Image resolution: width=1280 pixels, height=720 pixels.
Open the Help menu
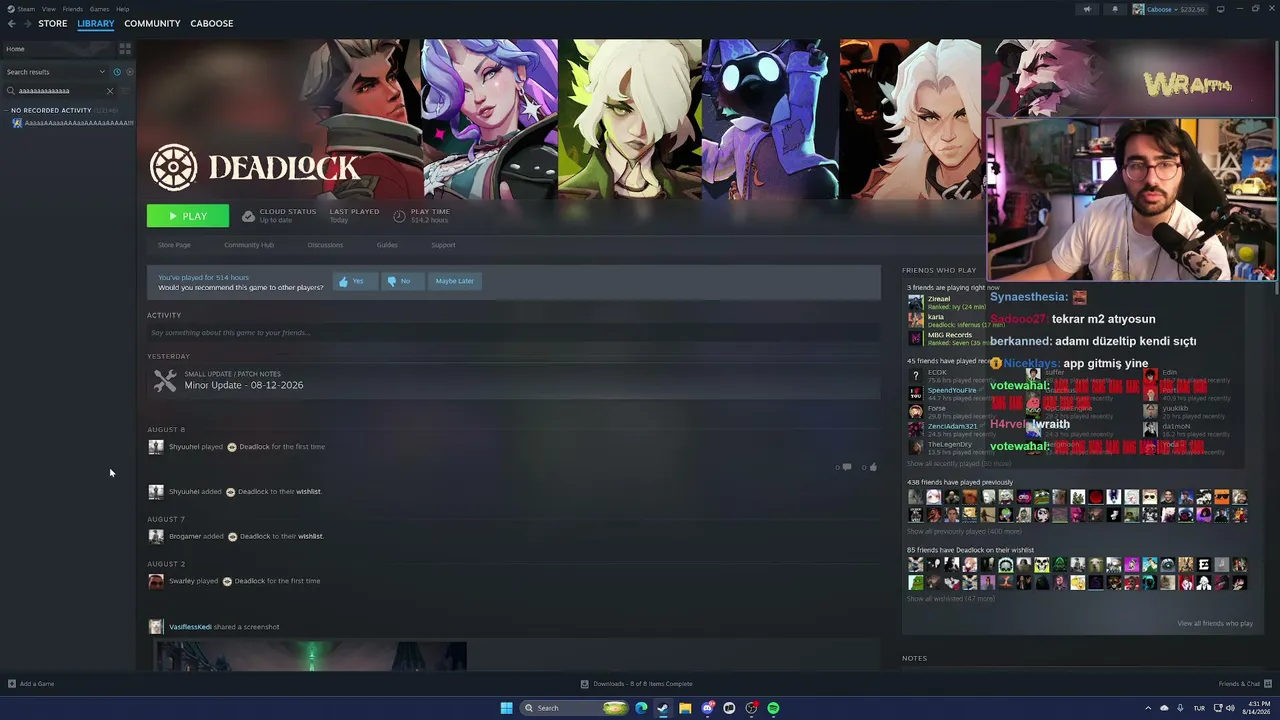[122, 9]
